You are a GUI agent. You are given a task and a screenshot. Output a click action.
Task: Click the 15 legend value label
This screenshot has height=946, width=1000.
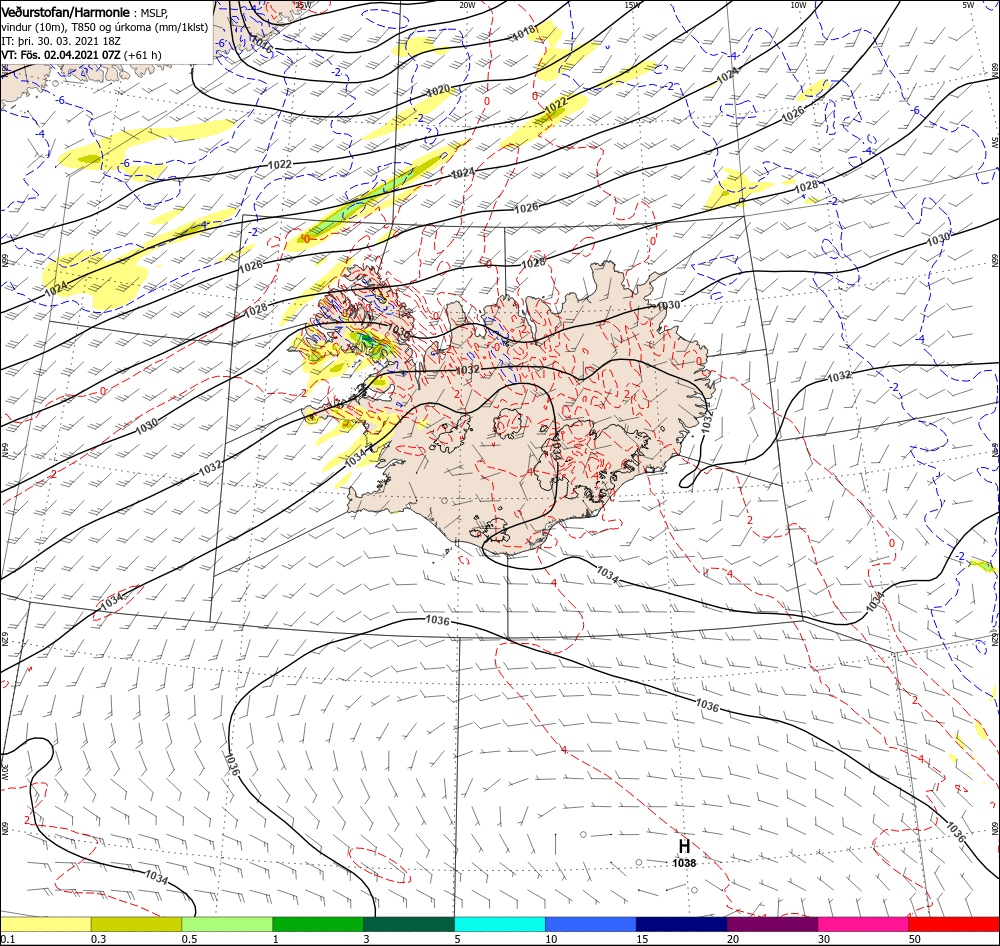click(x=643, y=939)
